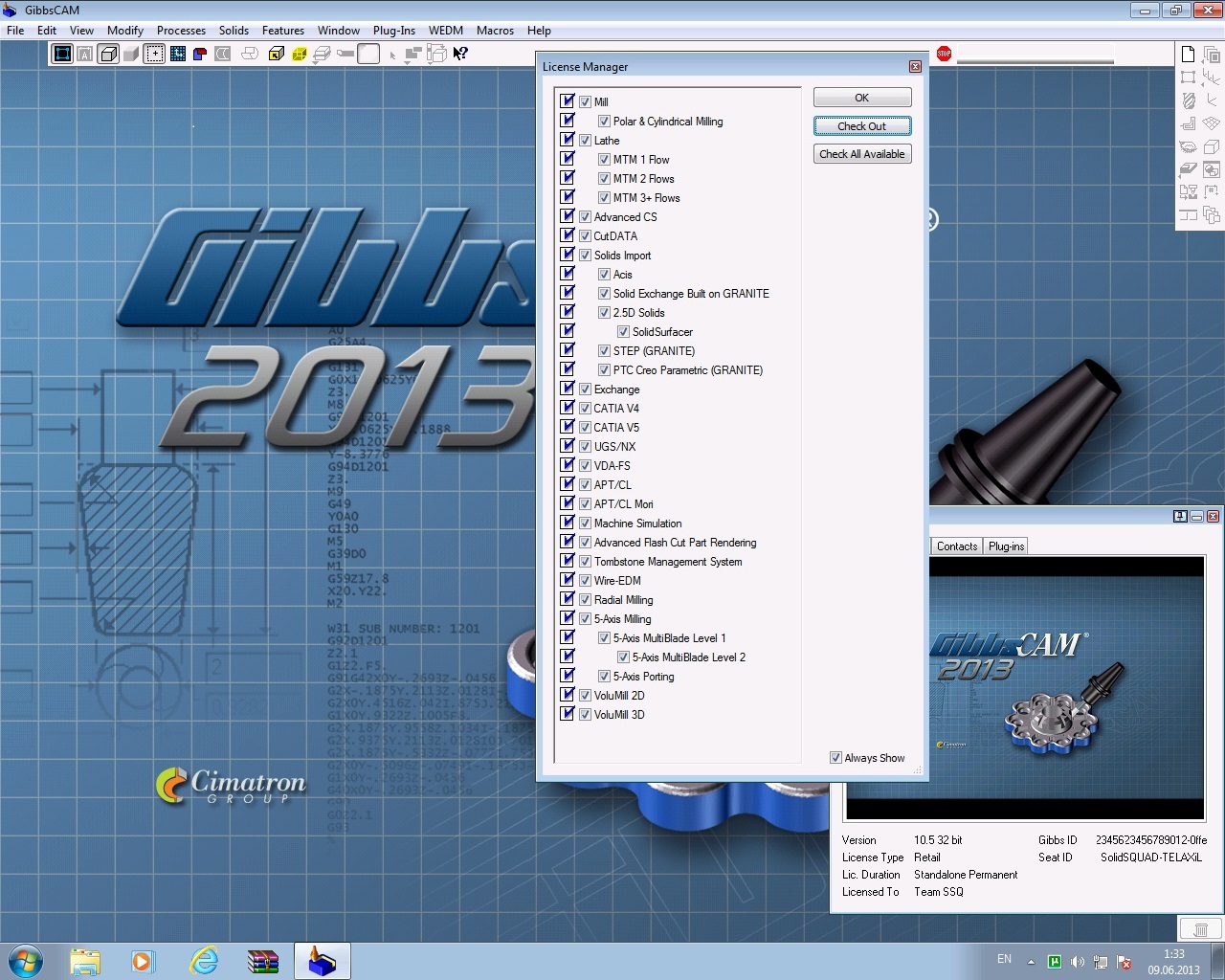This screenshot has width=1225, height=980.
Task: Switch to the Plug-ins tab
Action: [1006, 546]
